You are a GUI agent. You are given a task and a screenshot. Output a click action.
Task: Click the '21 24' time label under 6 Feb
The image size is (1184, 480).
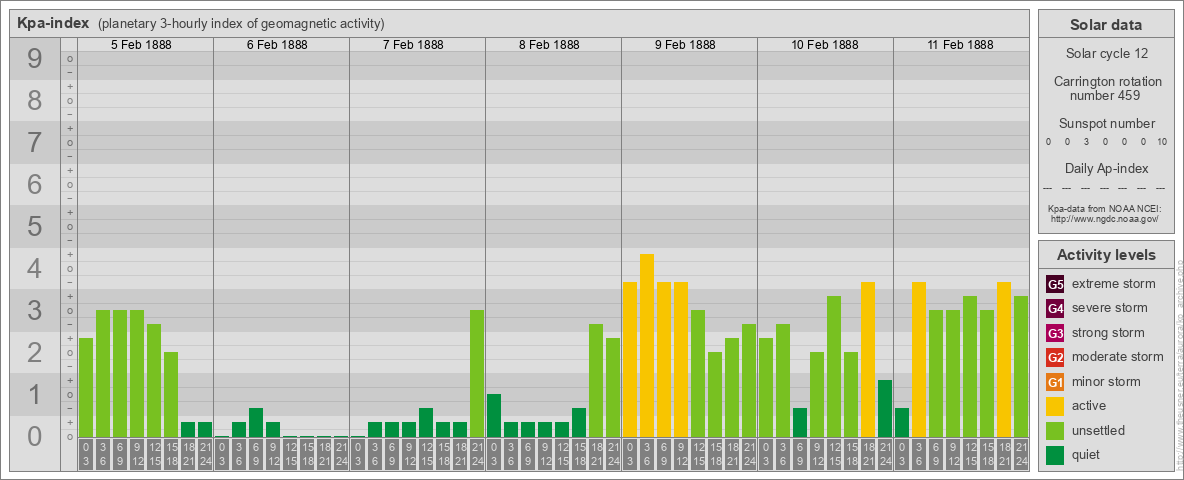click(341, 455)
